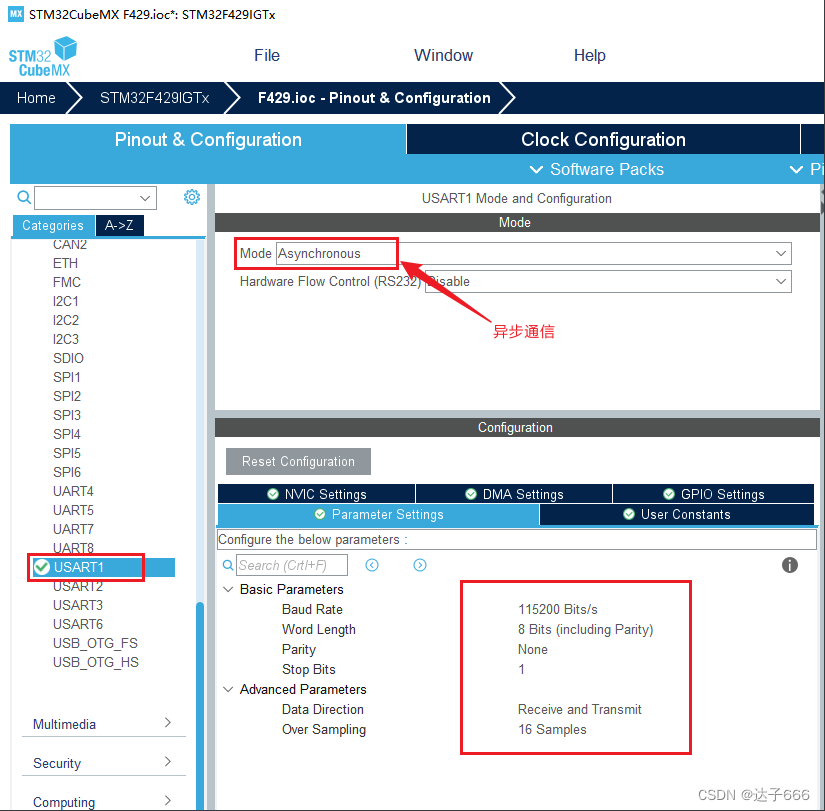This screenshot has height=811, width=825.
Task: Switch to the A->Z list tab
Action: pos(119,225)
